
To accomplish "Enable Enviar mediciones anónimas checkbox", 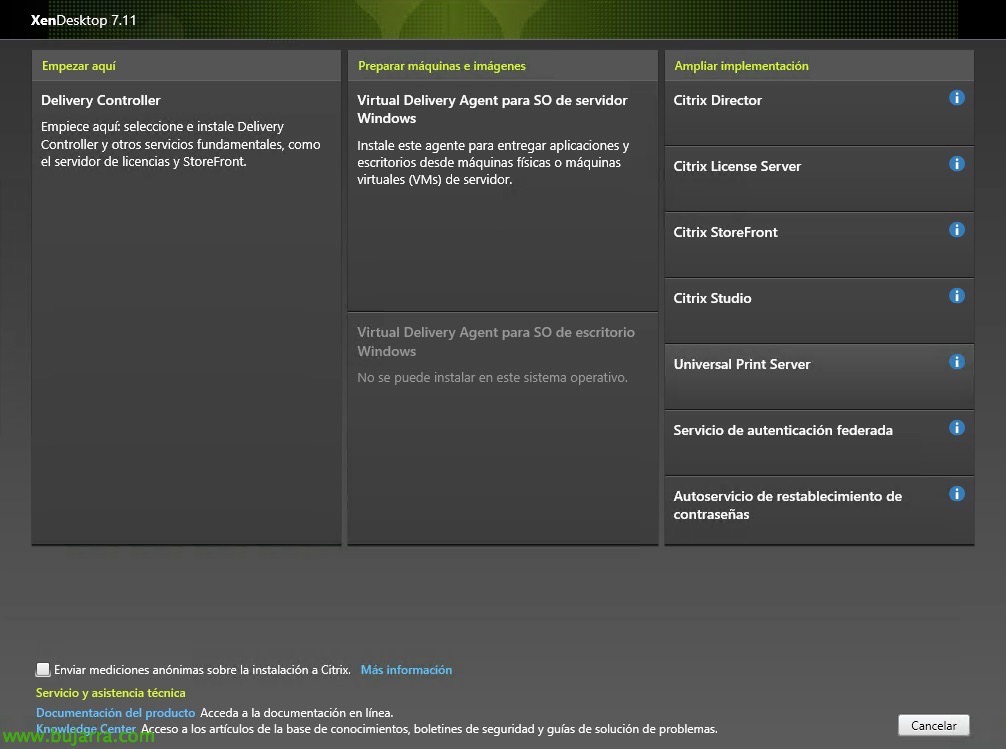I will point(43,669).
